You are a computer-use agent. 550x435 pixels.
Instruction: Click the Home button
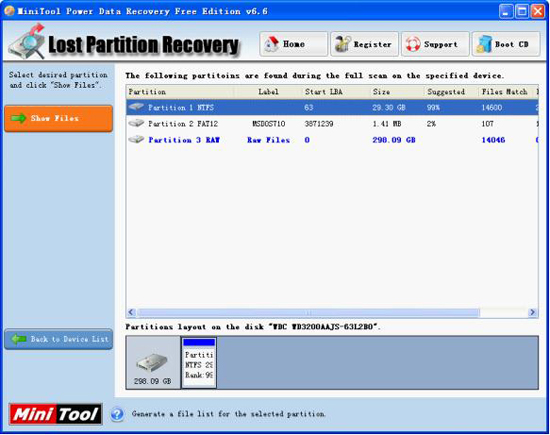tap(294, 44)
